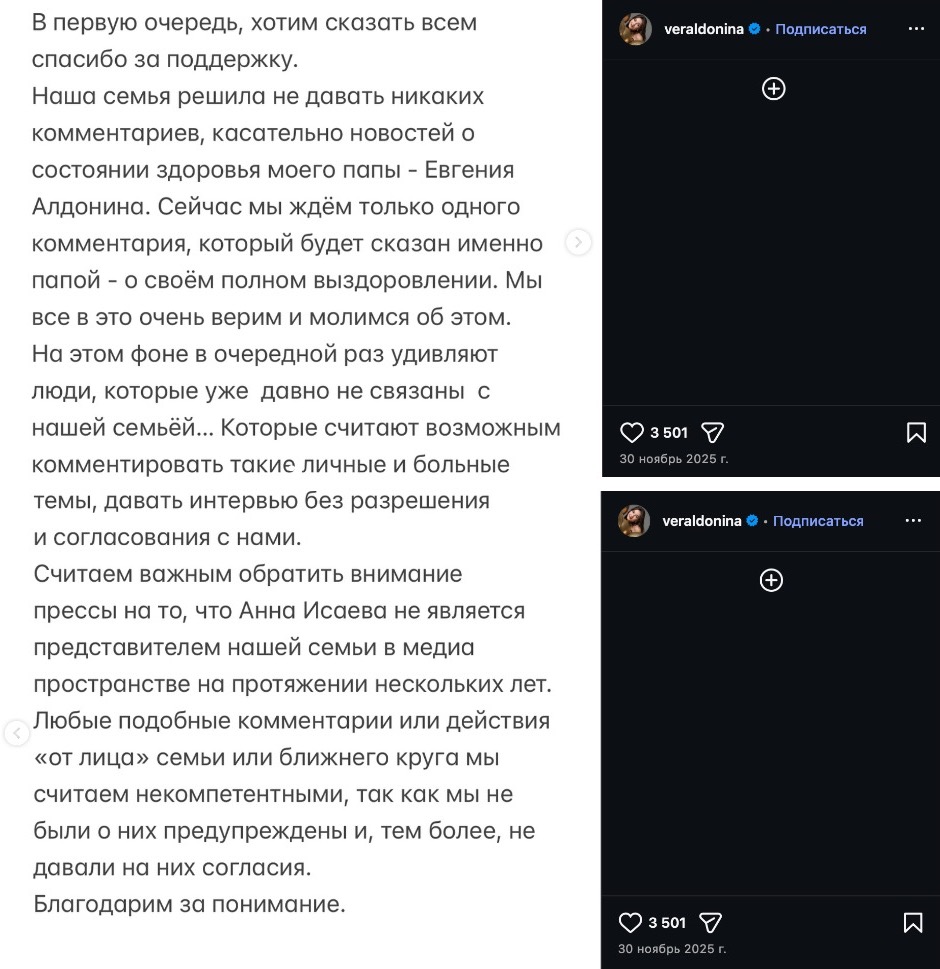The image size is (940, 969).
Task: Click the share arrow on the upper post
Action: [712, 433]
